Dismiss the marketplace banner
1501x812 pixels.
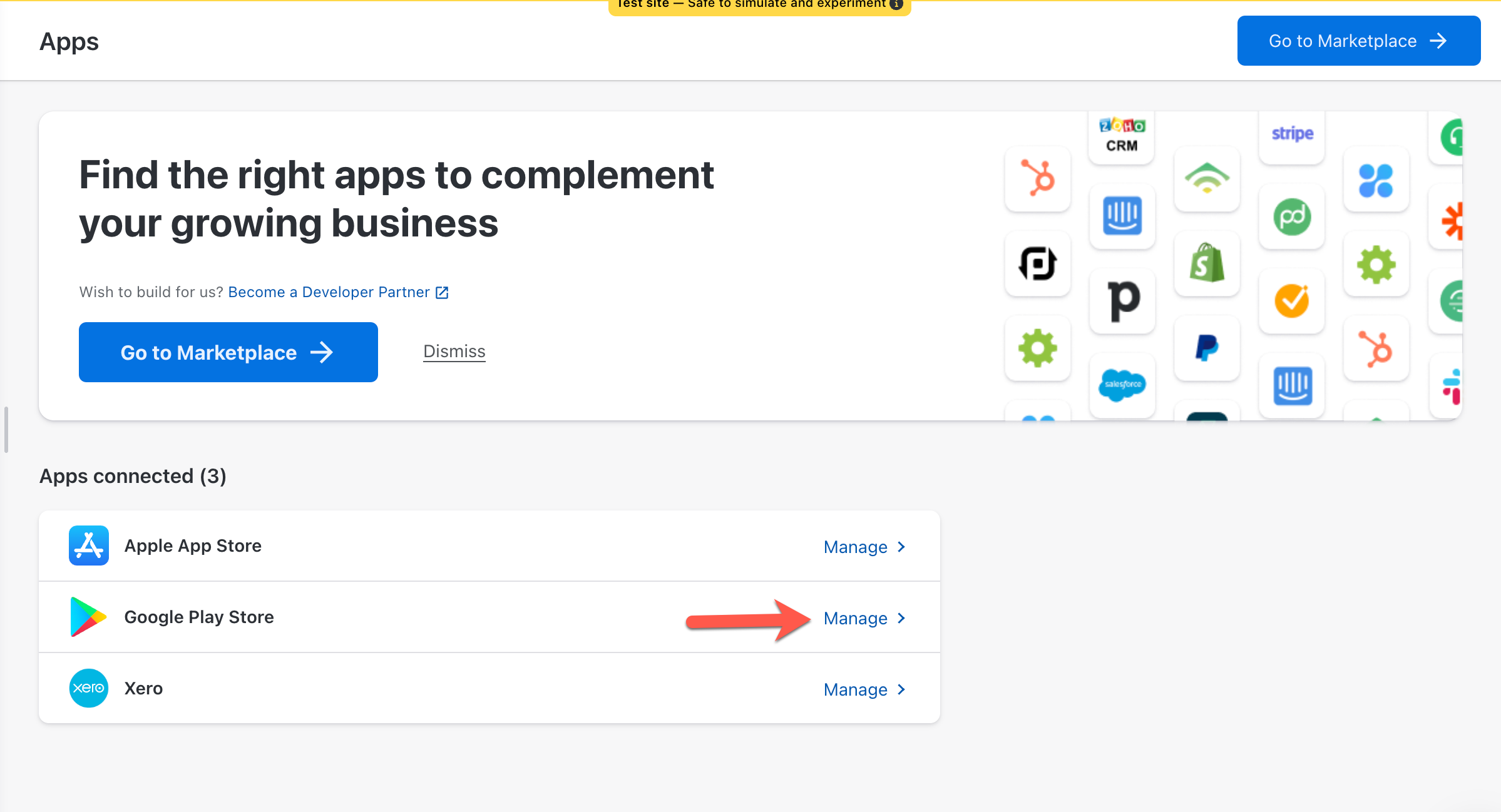pos(454,352)
